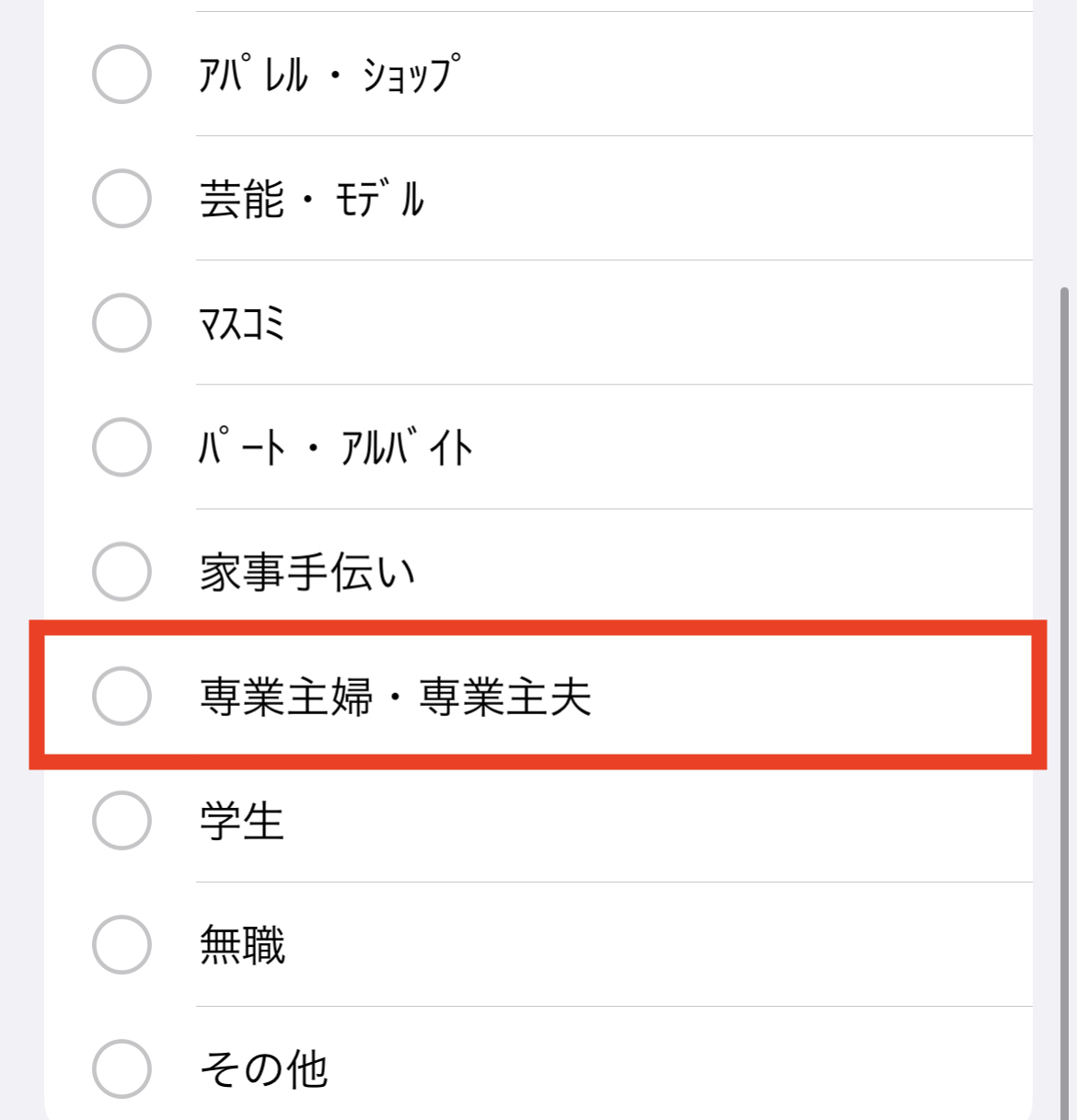Click the 学生 label text
This screenshot has width=1077, height=1120.
click(x=242, y=820)
